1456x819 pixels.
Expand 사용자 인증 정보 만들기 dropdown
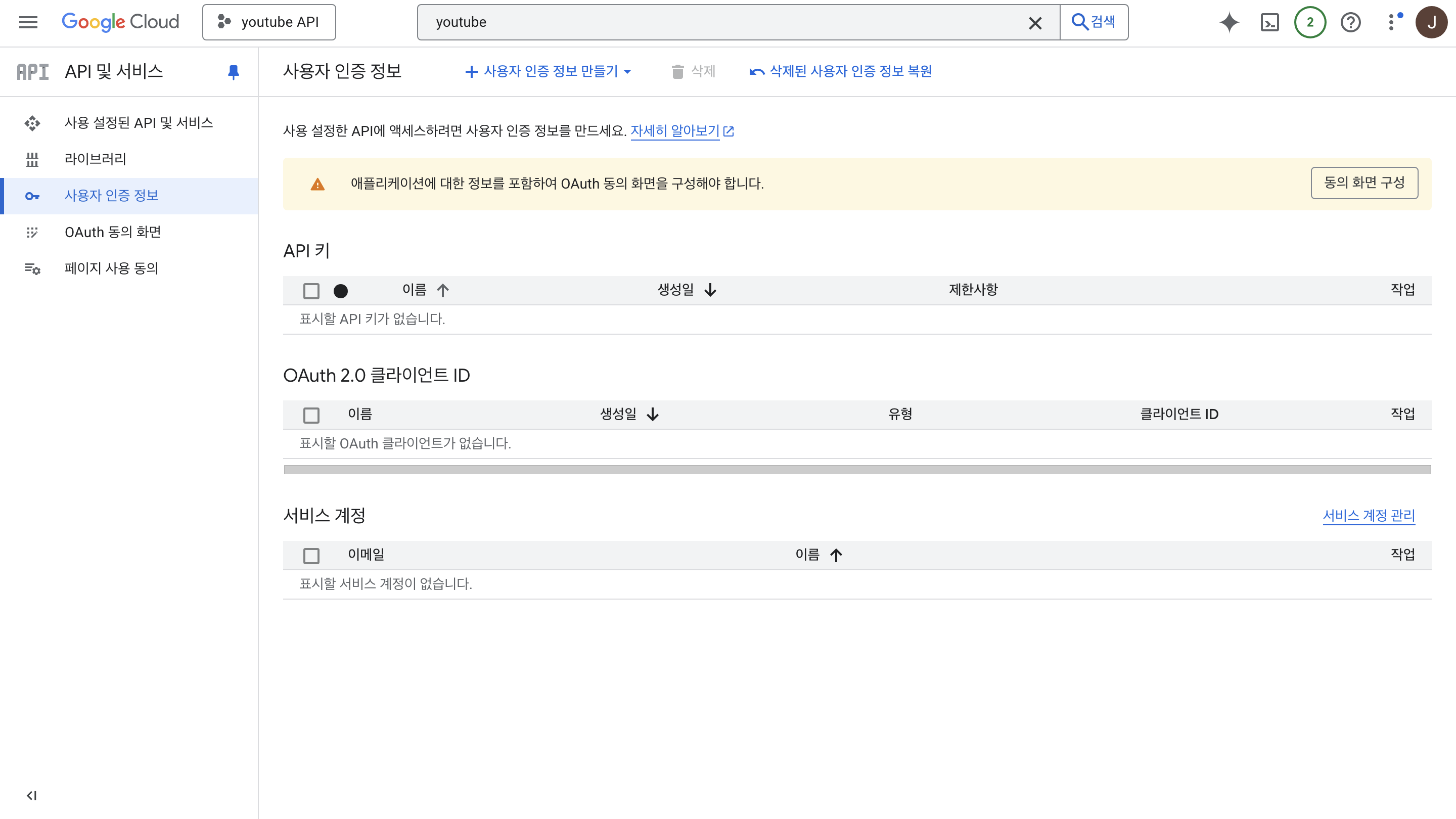547,71
